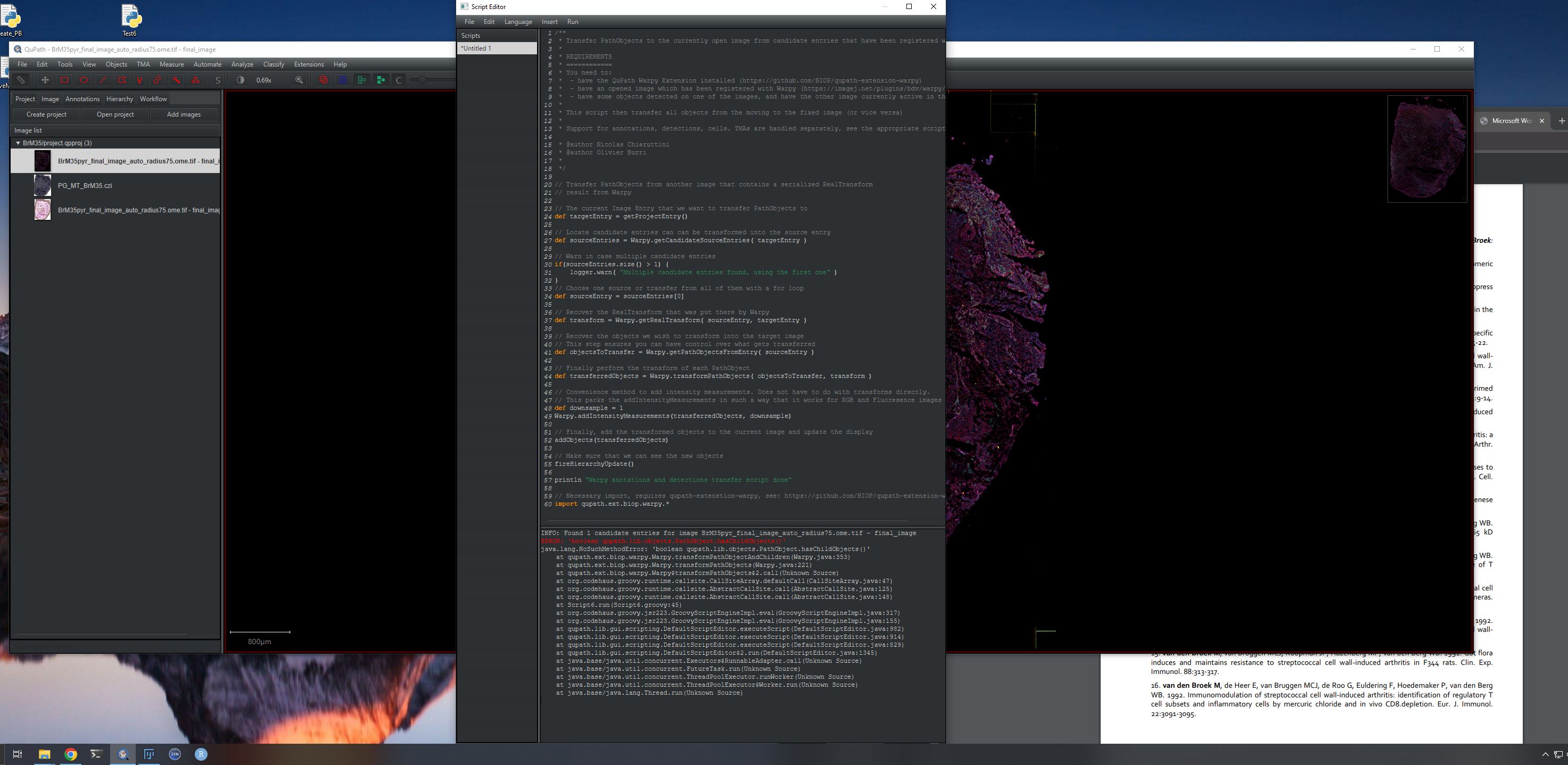Select the Rectangle annotation tool

coord(63,80)
